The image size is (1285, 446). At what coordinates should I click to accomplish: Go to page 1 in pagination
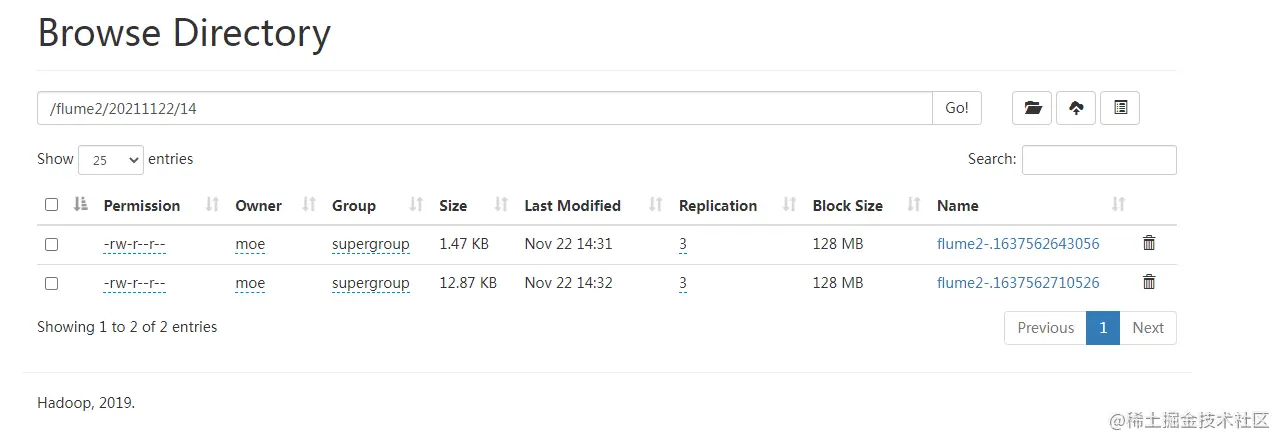click(x=1102, y=328)
